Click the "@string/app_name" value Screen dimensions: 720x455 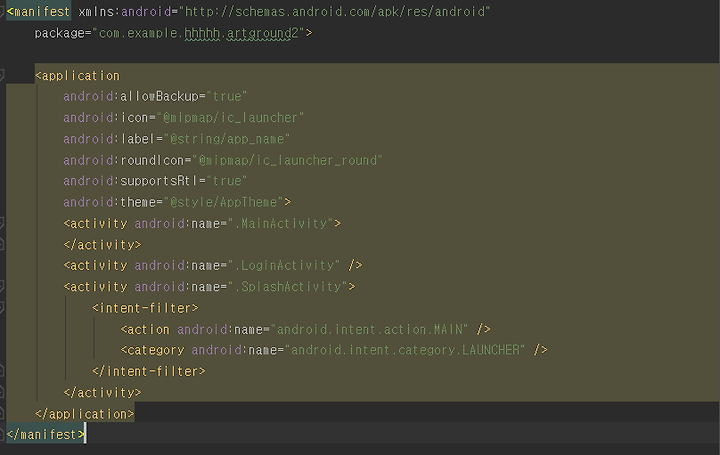[227, 139]
